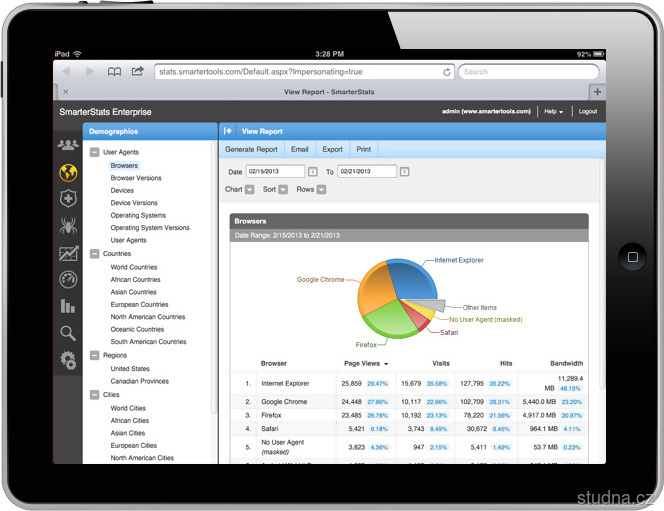
Task: Click the Demographics panel header
Action: coord(150,131)
